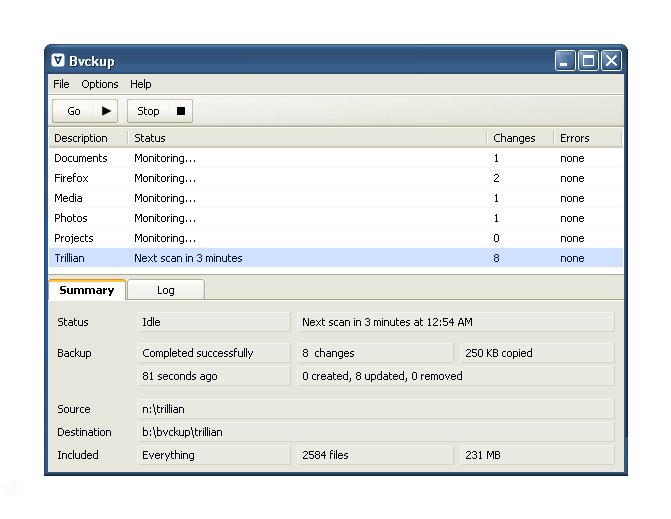
Task: Click the '8 changes' summary field
Action: (x=375, y=353)
